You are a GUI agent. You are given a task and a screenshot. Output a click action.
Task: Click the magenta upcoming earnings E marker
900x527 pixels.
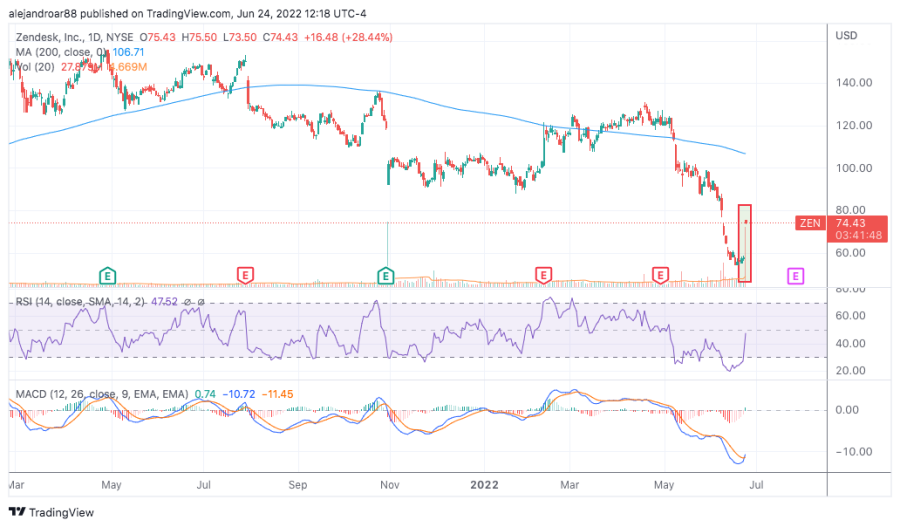796,277
